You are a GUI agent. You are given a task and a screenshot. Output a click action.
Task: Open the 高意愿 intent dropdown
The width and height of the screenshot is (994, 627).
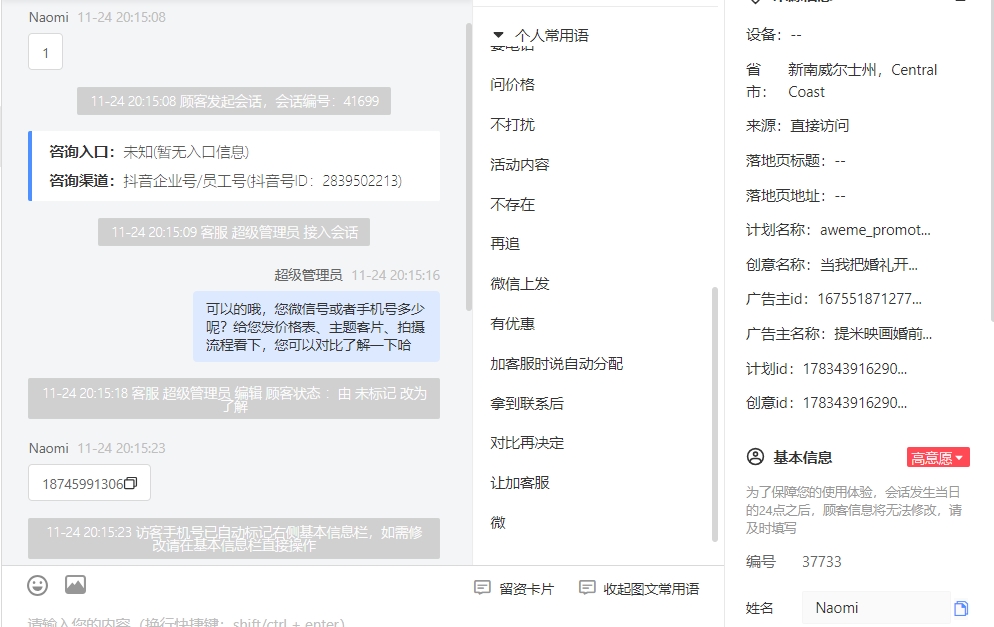(x=938, y=458)
